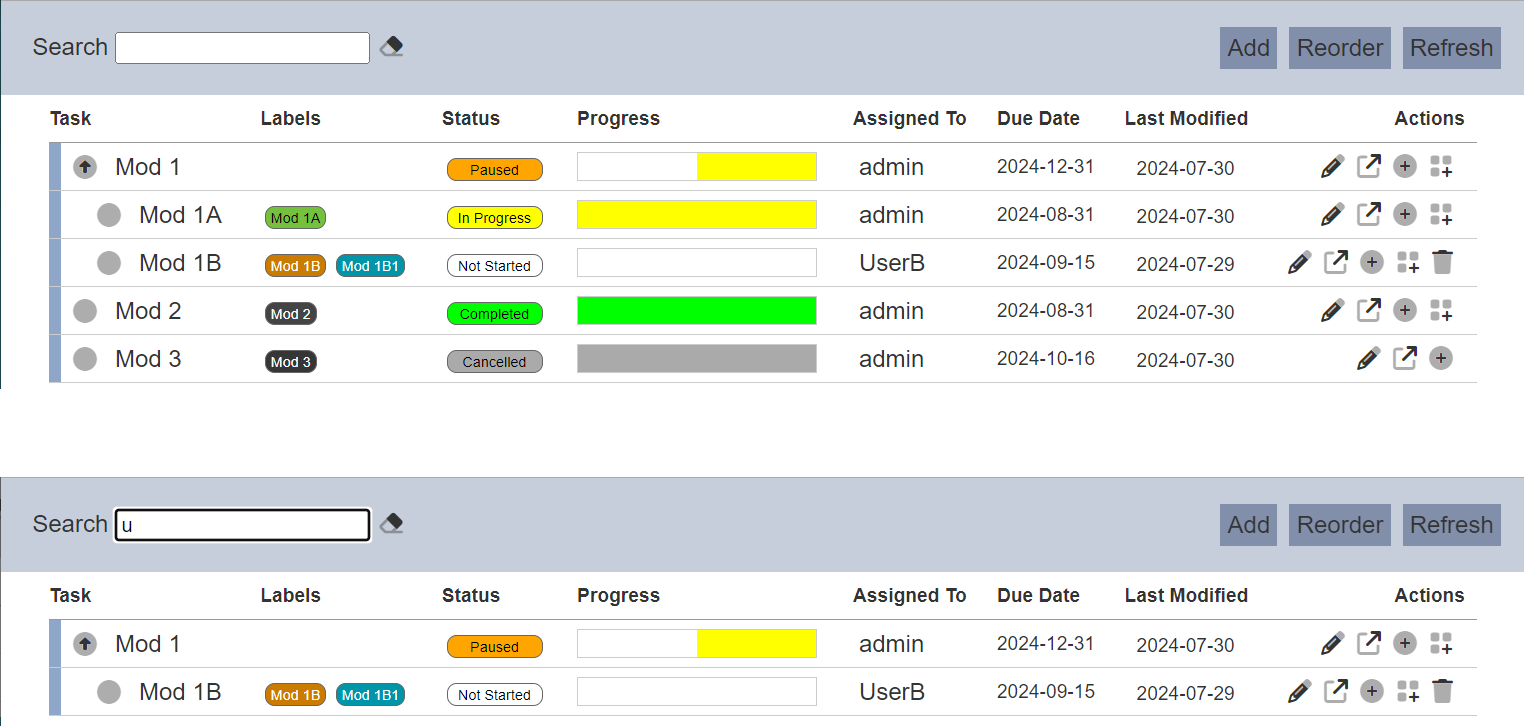
Task: Click the pencil icon for Mod 1B in the lower table
Action: coord(1299,691)
